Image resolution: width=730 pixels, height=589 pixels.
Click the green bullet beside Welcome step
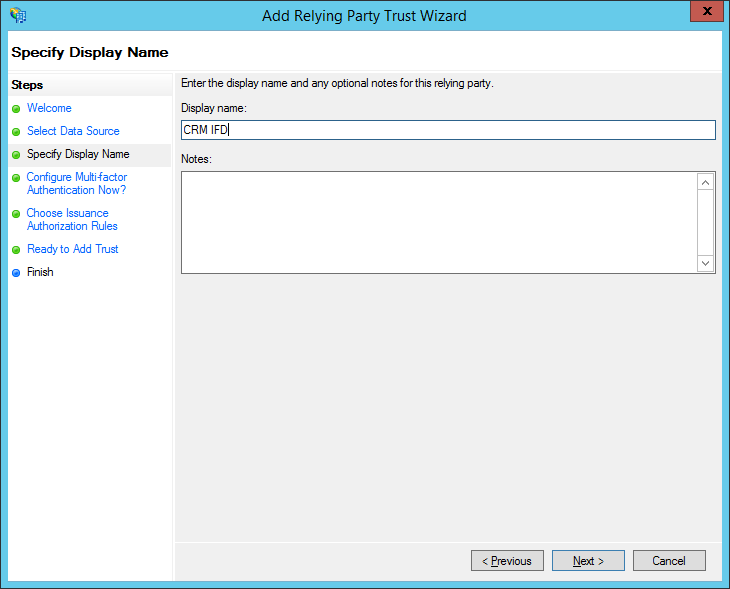[x=16, y=109]
